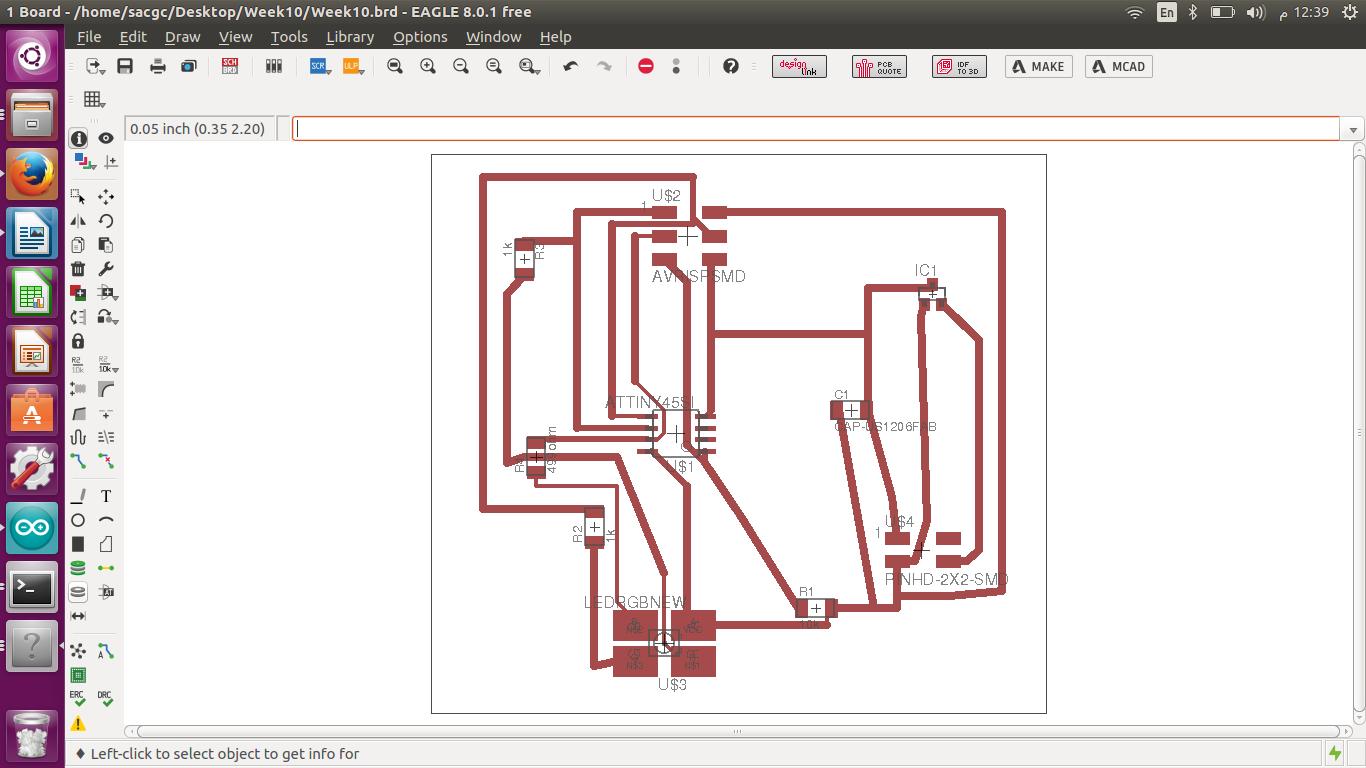The width and height of the screenshot is (1366, 768).
Task: Open the layer Display settings dropdown
Action: [83, 162]
